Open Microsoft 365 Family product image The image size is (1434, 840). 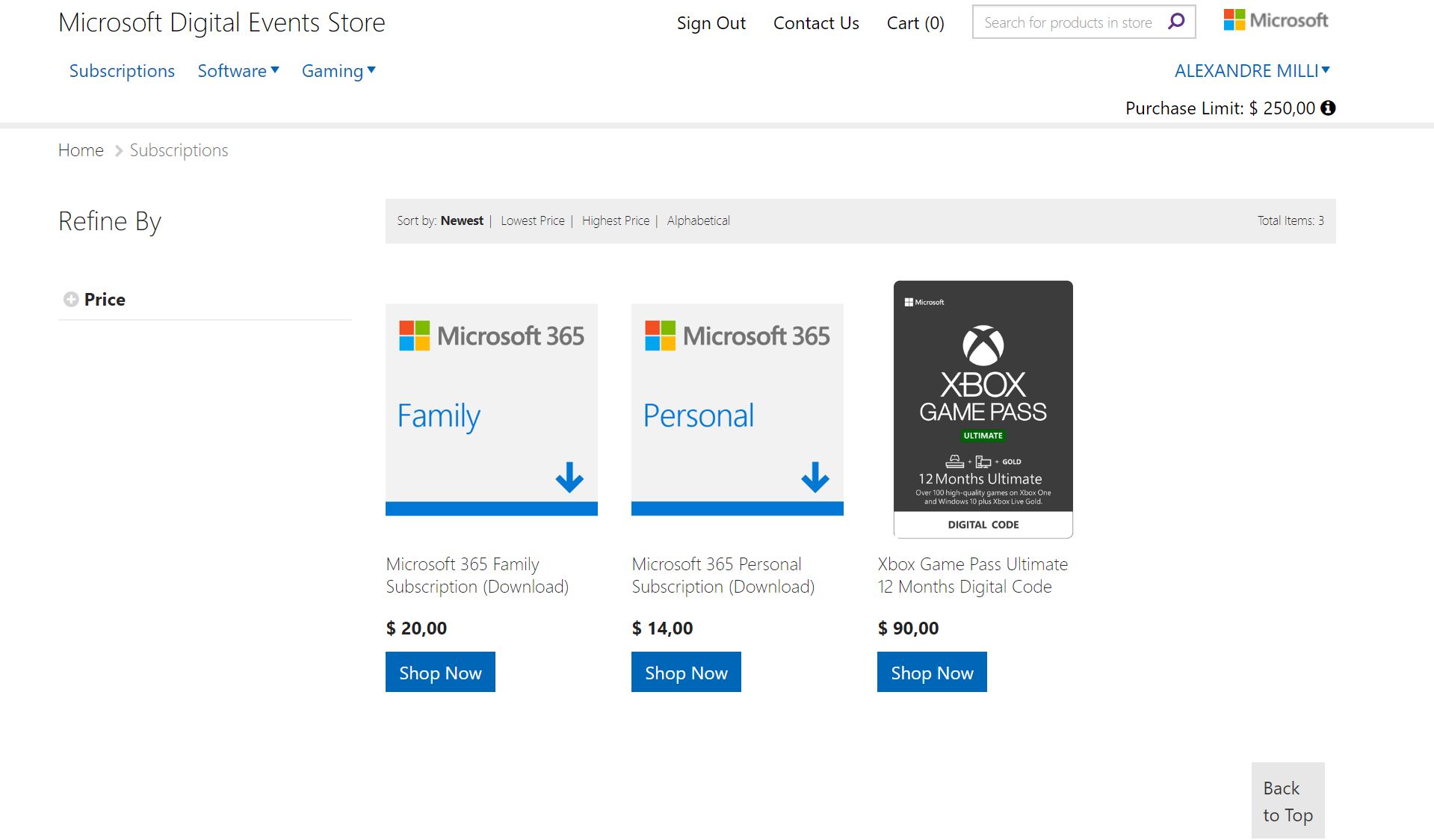coord(492,410)
